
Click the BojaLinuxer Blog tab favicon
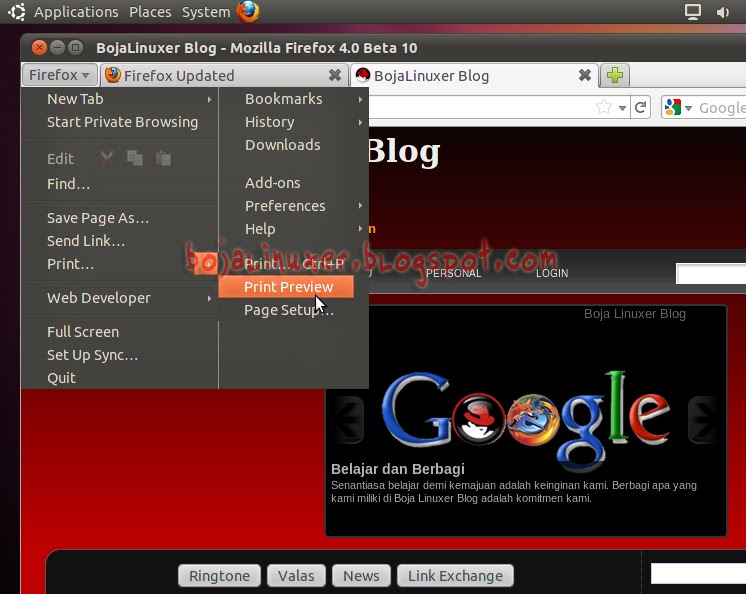coord(363,75)
